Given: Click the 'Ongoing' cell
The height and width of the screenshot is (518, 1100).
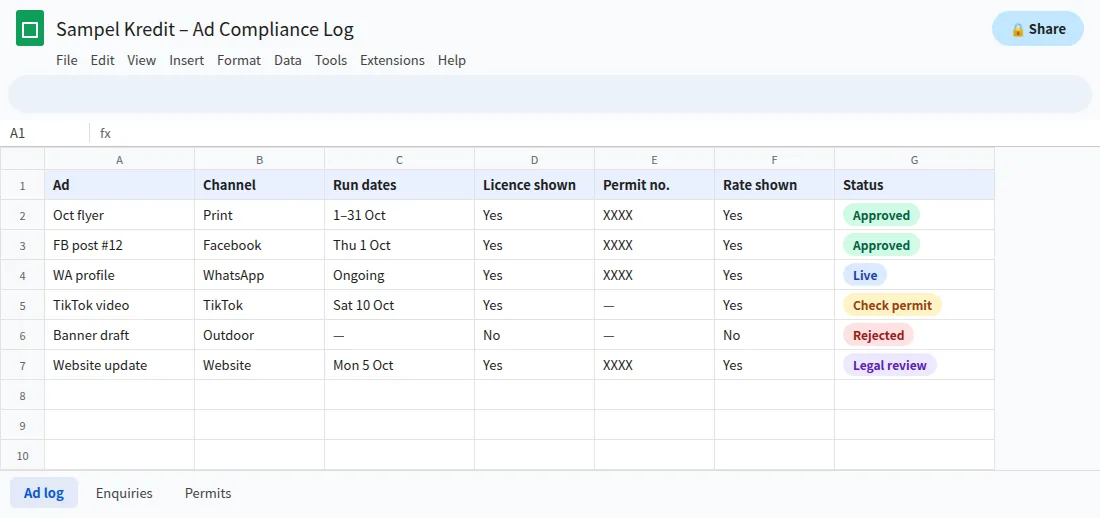Looking at the screenshot, I should [x=399, y=275].
